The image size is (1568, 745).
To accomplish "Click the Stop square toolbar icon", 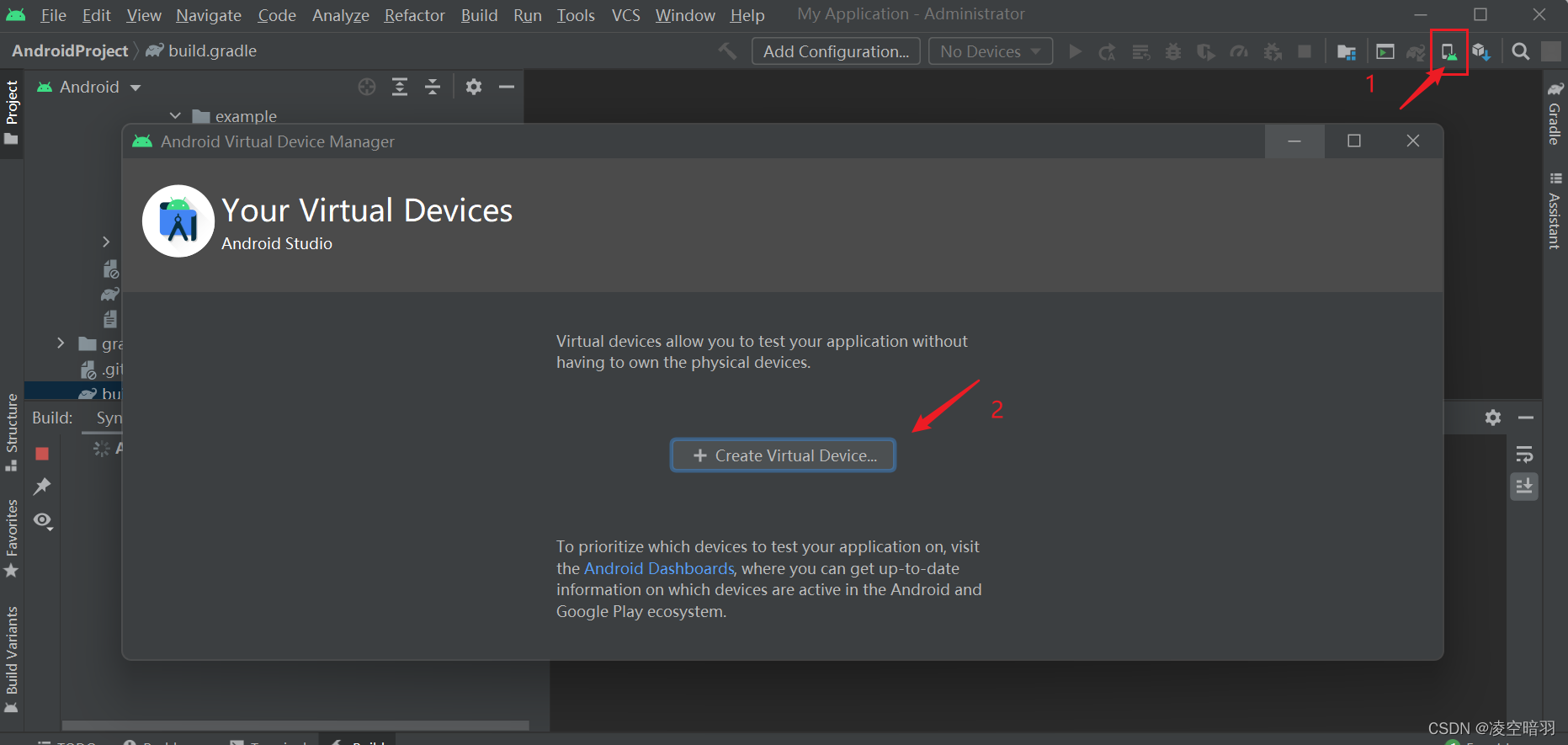I will (1305, 52).
